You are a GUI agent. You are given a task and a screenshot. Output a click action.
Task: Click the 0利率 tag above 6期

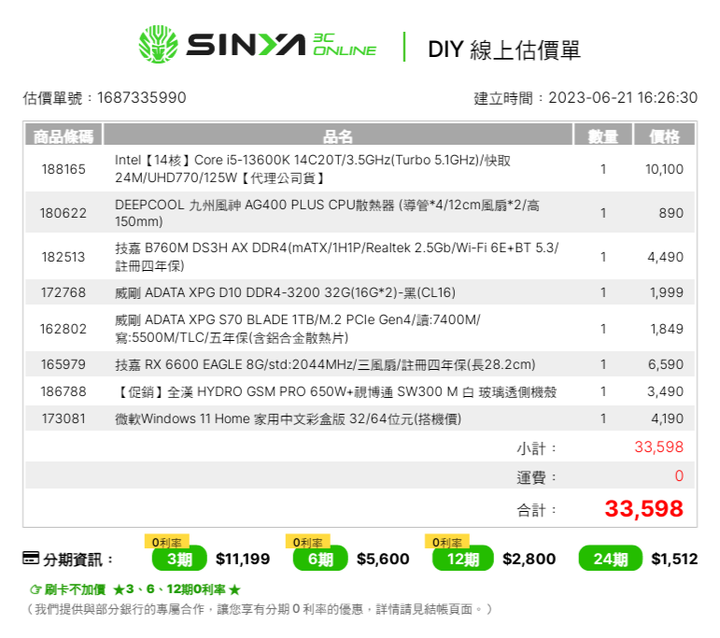pyautogui.click(x=308, y=542)
